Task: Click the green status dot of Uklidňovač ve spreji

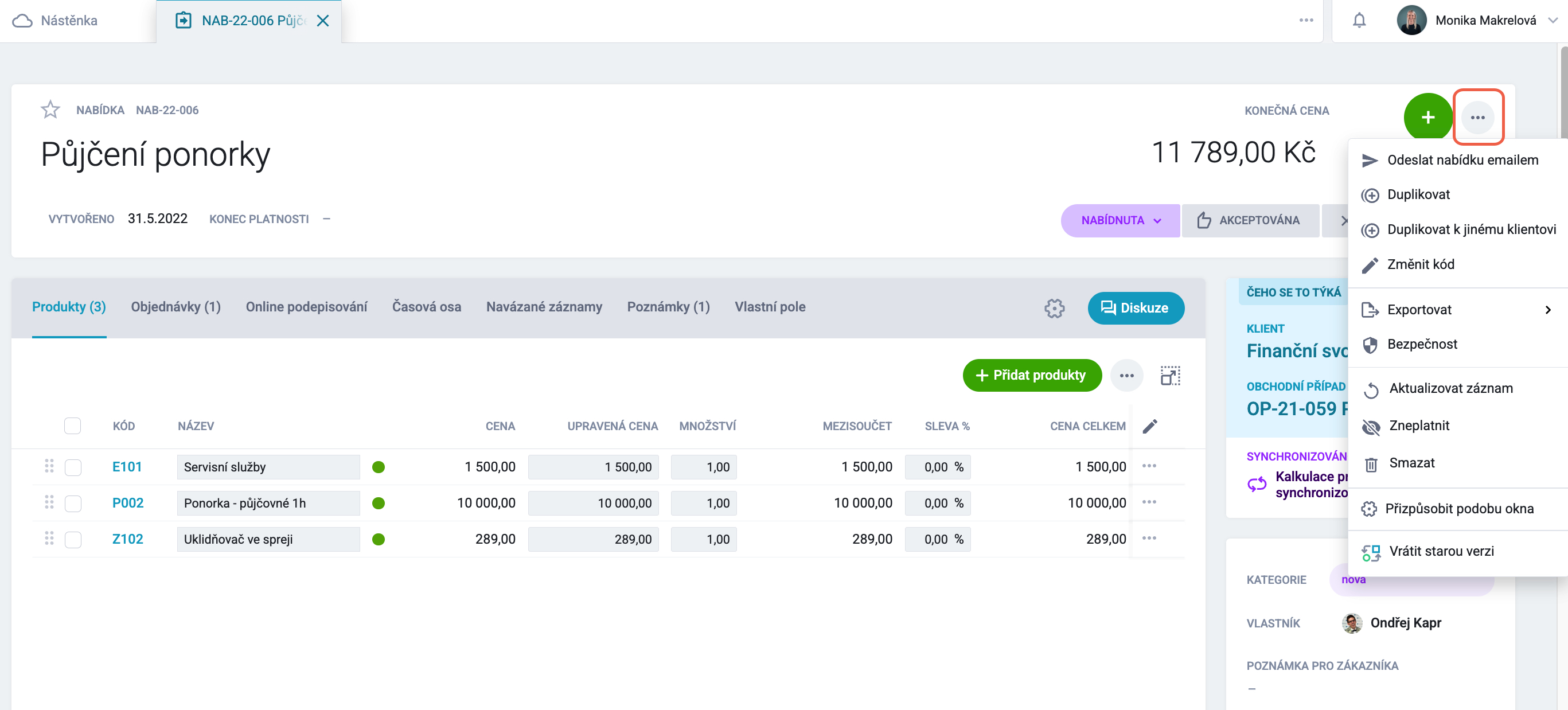Action: [378, 540]
